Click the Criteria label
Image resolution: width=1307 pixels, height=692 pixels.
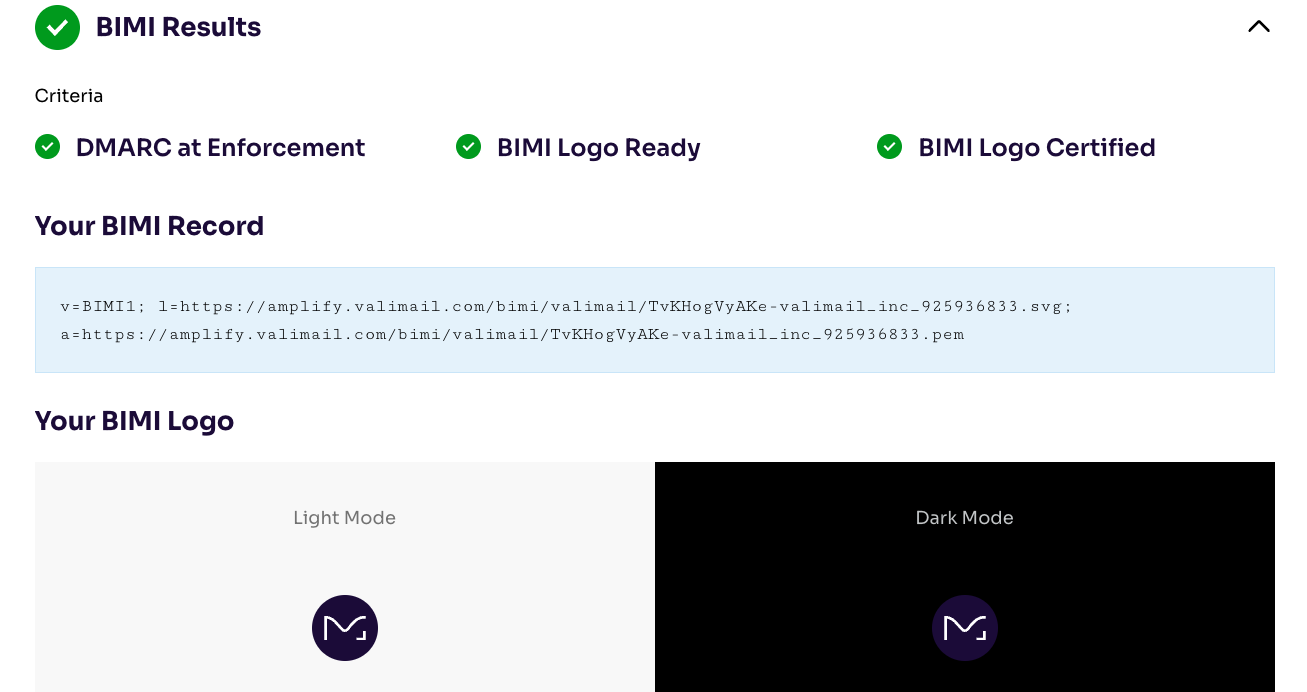point(69,96)
